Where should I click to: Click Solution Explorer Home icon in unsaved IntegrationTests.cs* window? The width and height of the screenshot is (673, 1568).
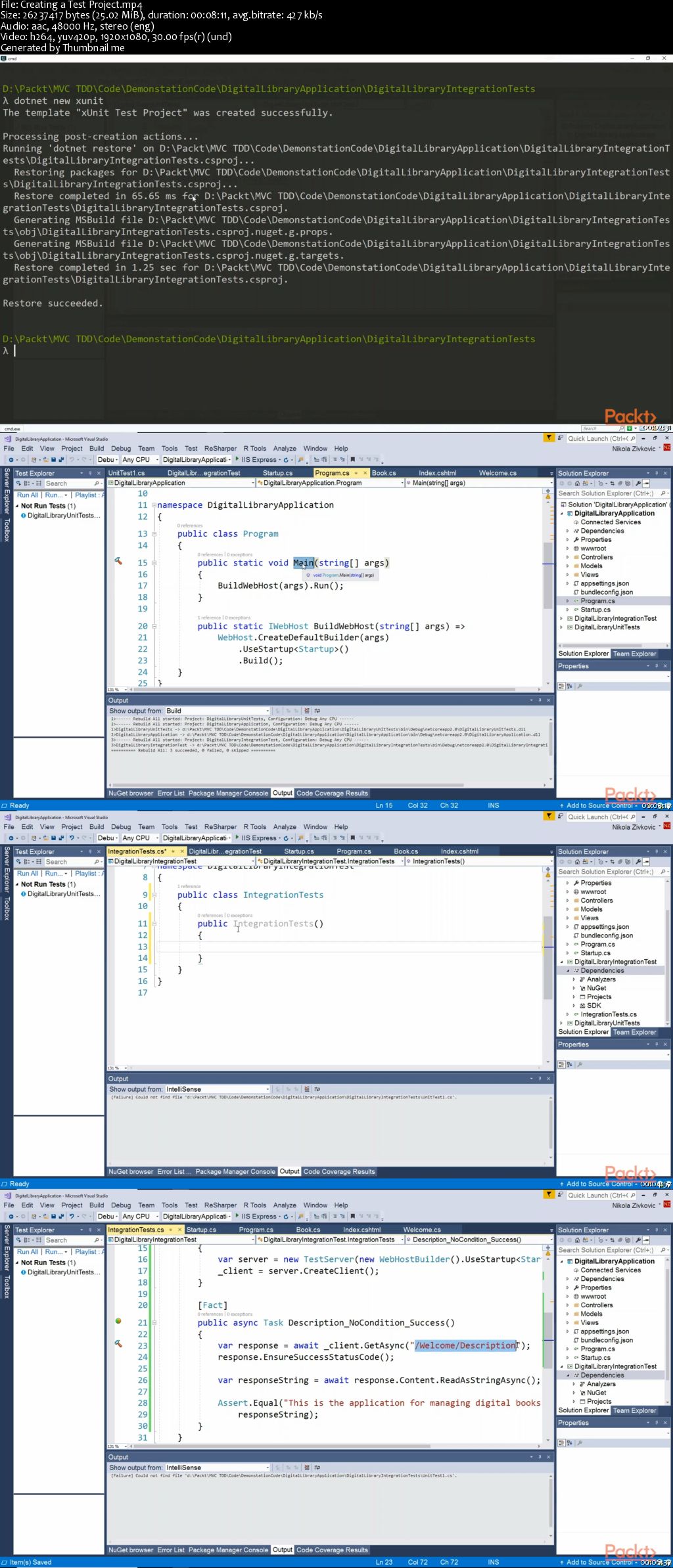pos(577,862)
